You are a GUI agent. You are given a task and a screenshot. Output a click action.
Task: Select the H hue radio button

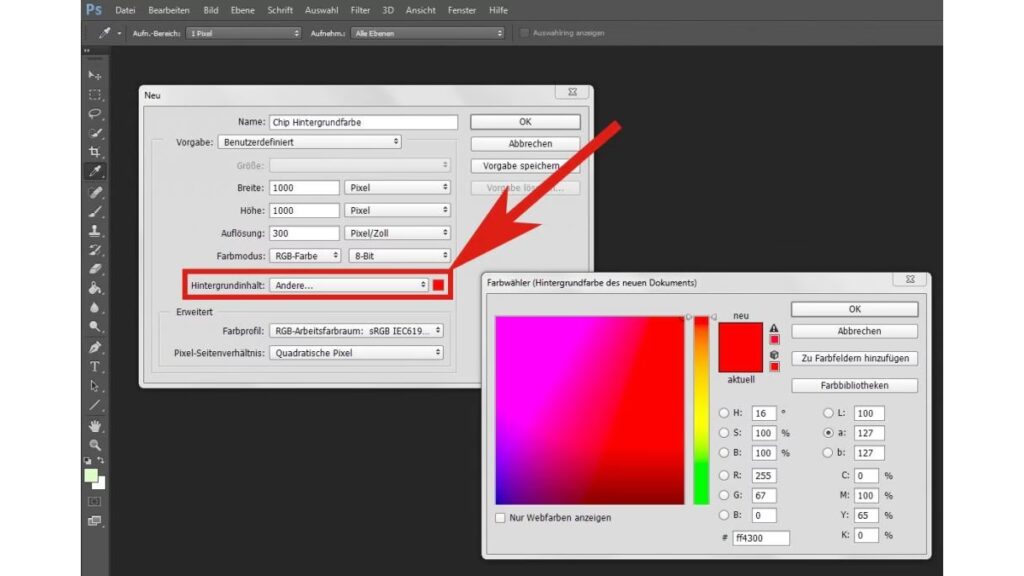724,414
